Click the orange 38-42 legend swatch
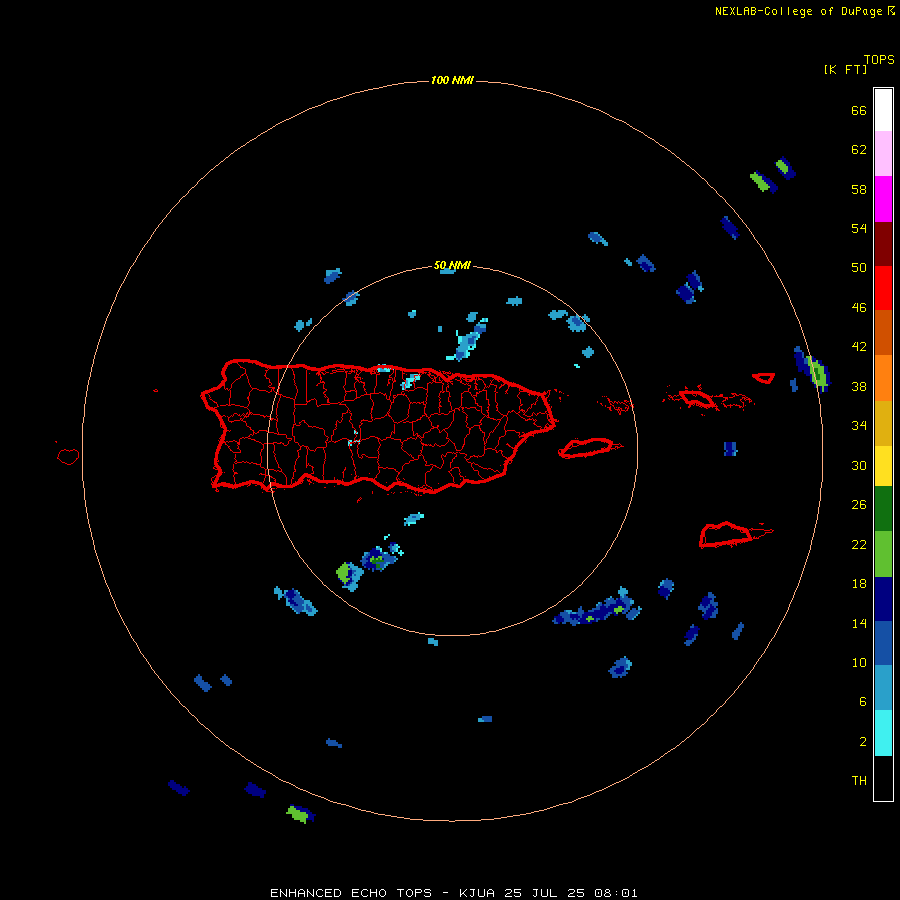 [x=883, y=378]
